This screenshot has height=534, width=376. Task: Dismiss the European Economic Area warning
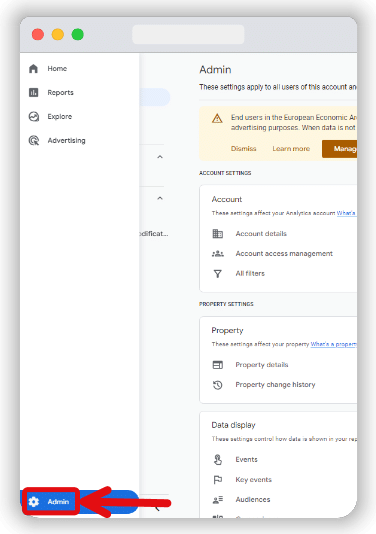tap(244, 149)
